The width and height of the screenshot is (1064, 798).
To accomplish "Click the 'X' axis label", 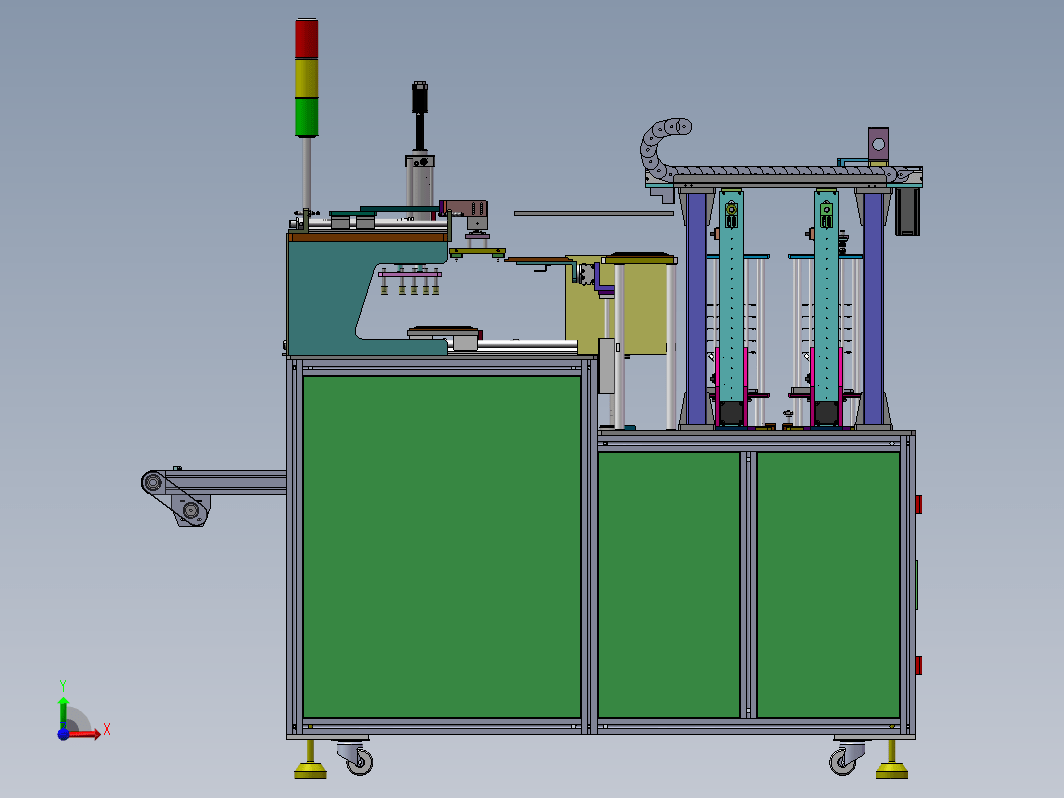I will click(107, 730).
